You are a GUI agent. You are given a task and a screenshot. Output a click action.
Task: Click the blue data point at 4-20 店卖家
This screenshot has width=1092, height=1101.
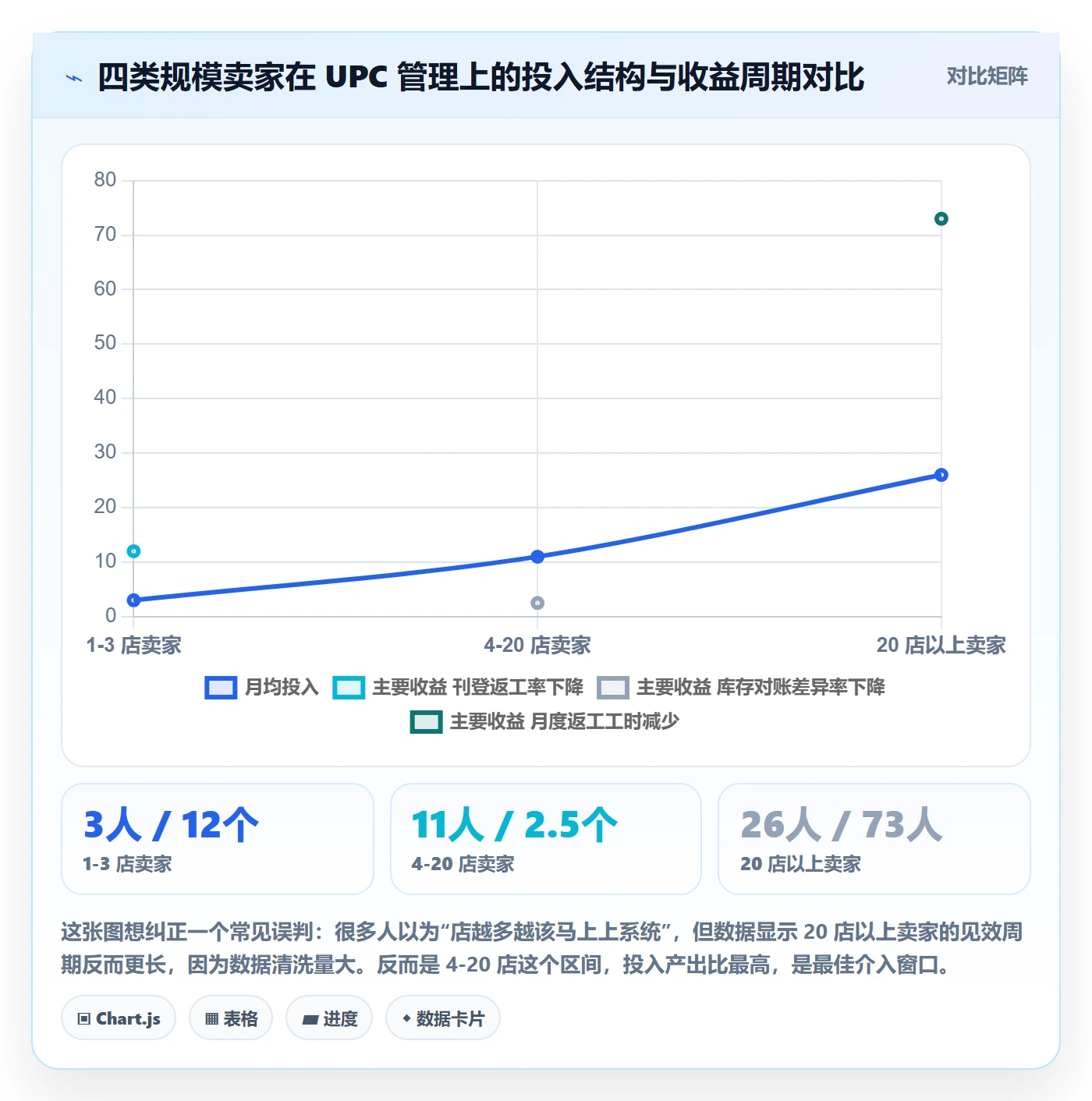[x=537, y=556]
